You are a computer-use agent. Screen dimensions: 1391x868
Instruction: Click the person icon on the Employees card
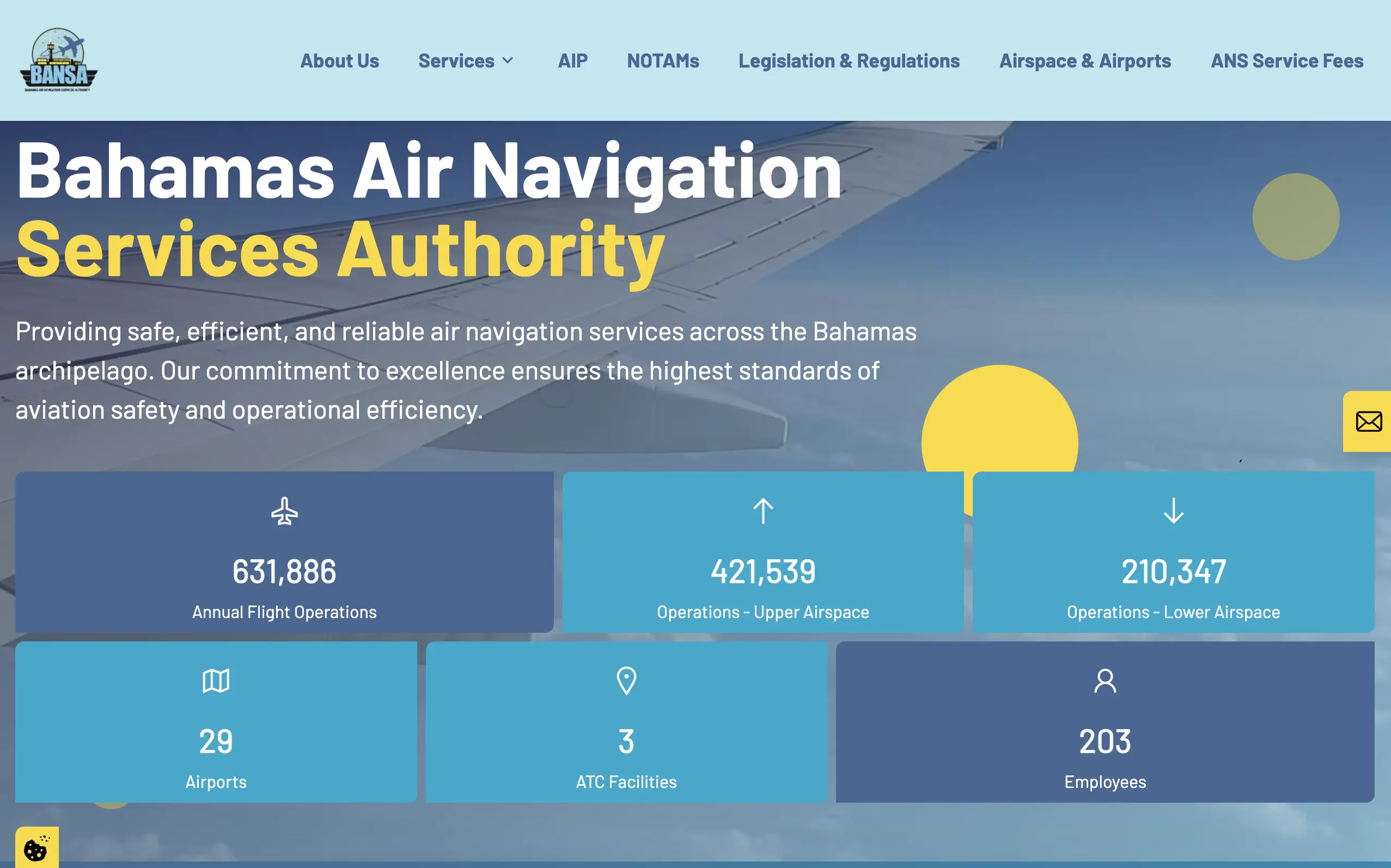[1105, 681]
